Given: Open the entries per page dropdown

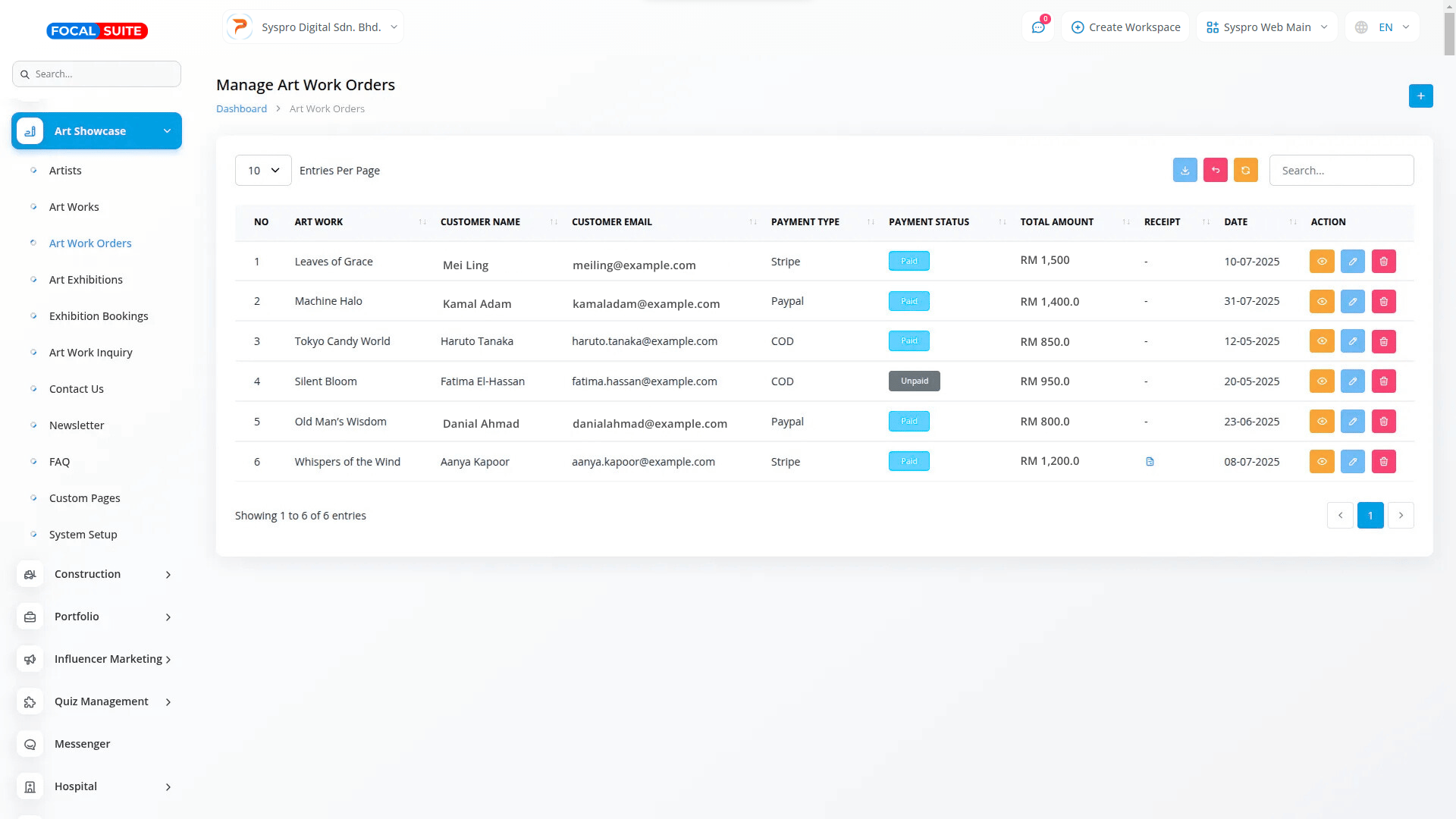Looking at the screenshot, I should 263,171.
